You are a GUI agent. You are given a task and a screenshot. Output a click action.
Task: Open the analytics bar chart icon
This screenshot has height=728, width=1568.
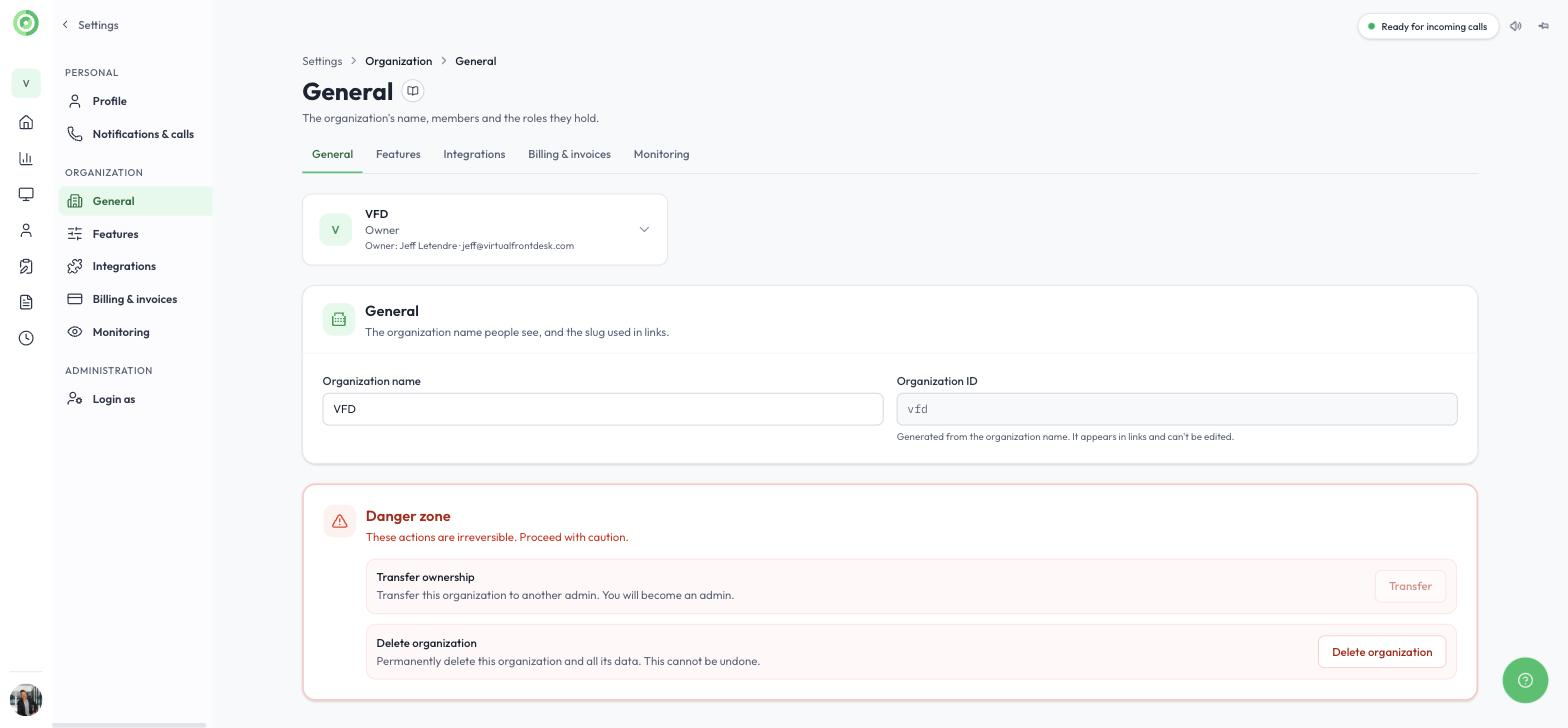26,158
